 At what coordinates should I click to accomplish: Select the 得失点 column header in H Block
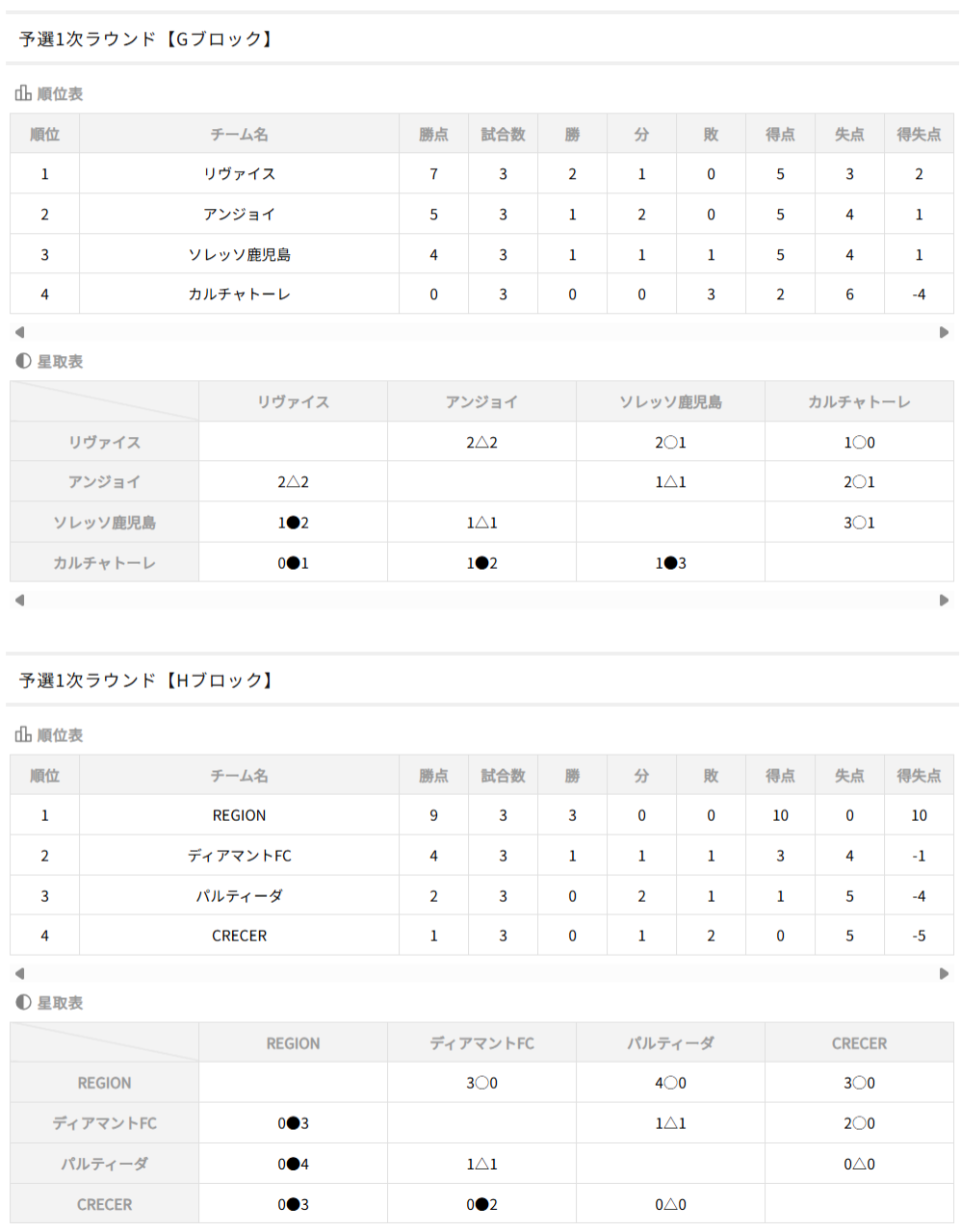919,775
